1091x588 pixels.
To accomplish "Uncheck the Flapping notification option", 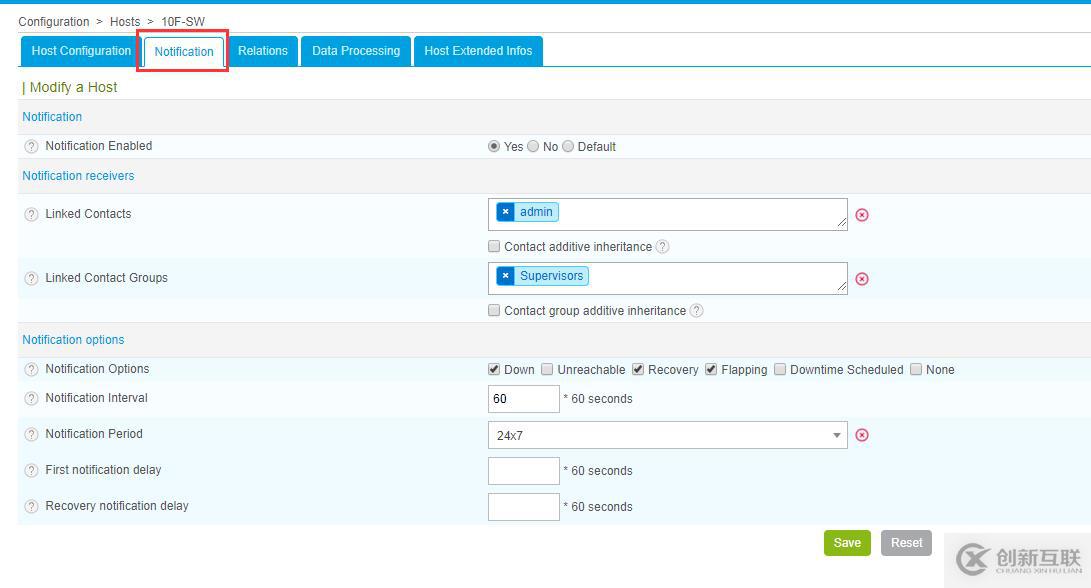I will coord(711,370).
